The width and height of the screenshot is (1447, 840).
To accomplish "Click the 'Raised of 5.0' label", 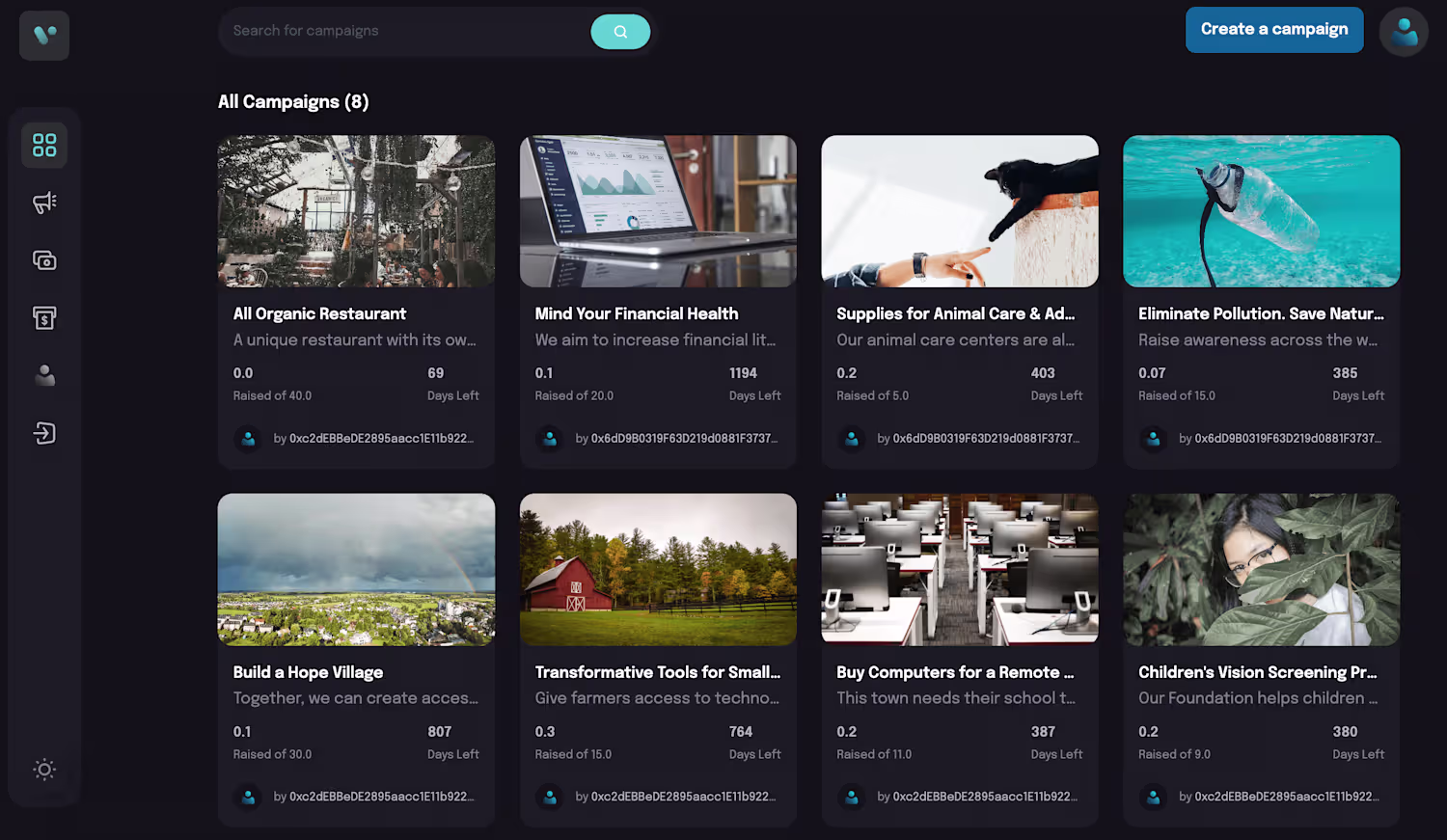I will point(873,395).
